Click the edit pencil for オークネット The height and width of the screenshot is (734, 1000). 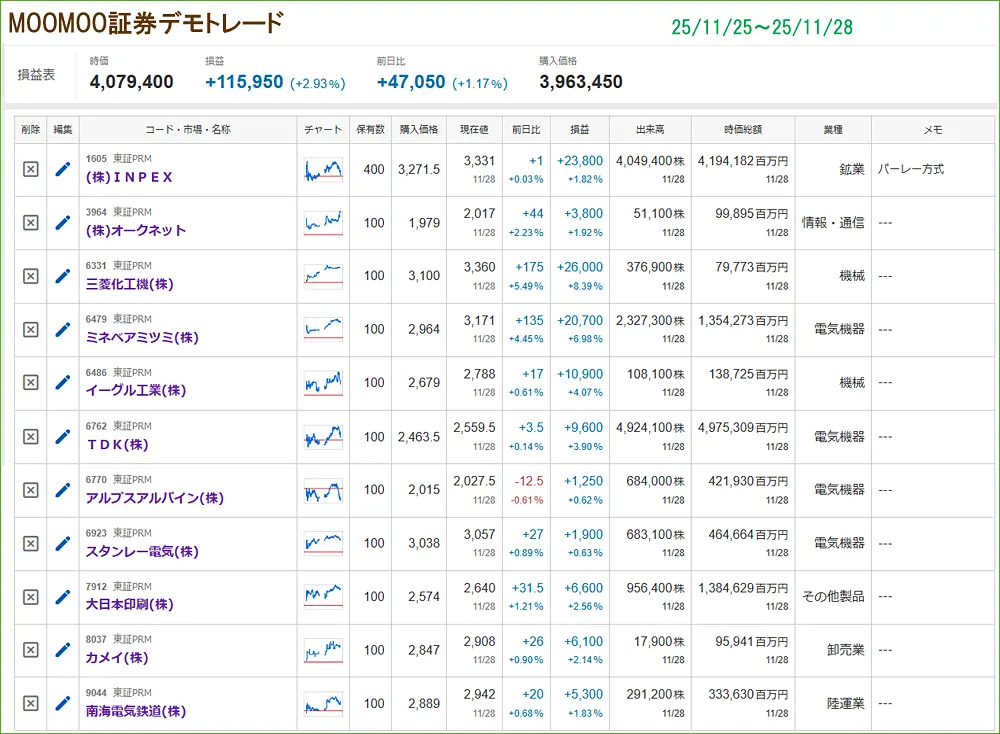[63, 223]
